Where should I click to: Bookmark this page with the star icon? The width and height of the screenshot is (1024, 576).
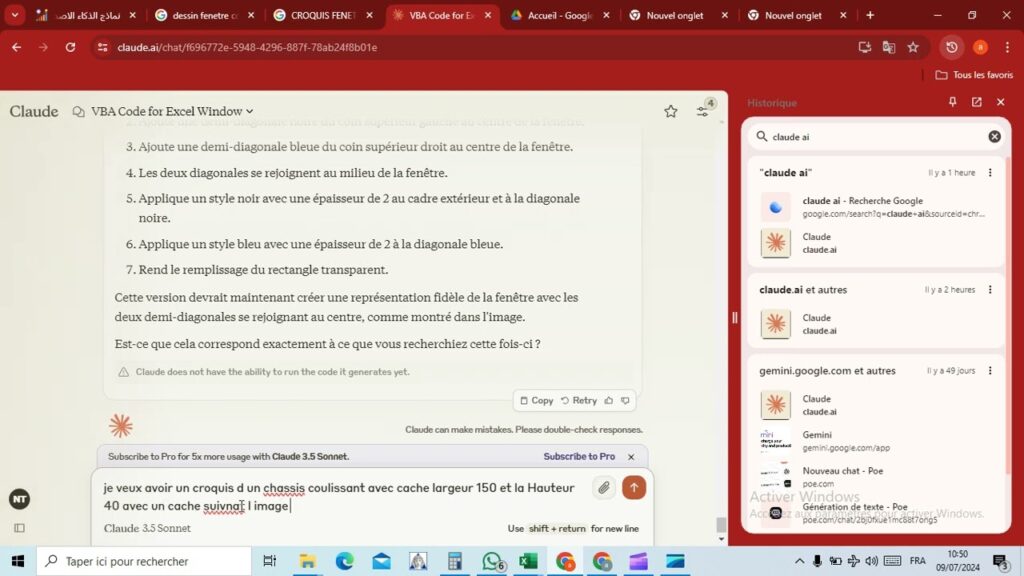click(913, 47)
